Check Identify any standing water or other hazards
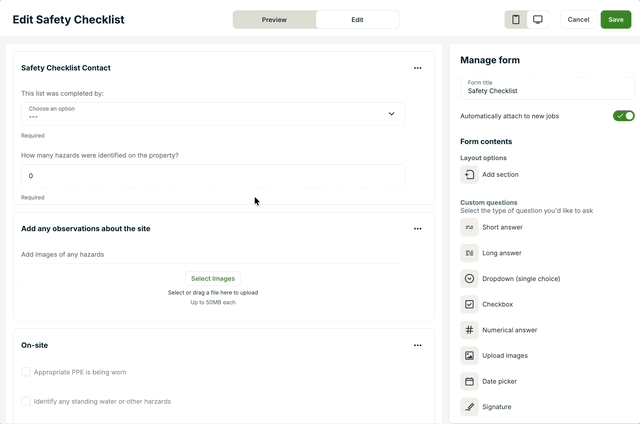Screen dimensions: 640x424 click(x=26, y=401)
